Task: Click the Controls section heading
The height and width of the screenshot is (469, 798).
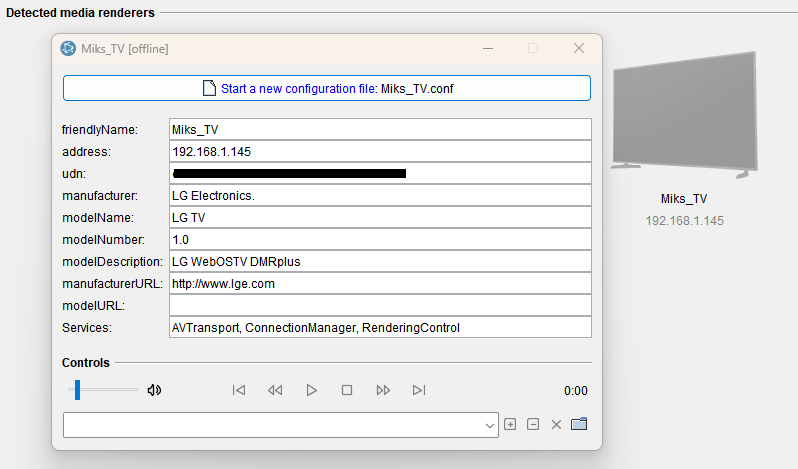Action: (86, 363)
